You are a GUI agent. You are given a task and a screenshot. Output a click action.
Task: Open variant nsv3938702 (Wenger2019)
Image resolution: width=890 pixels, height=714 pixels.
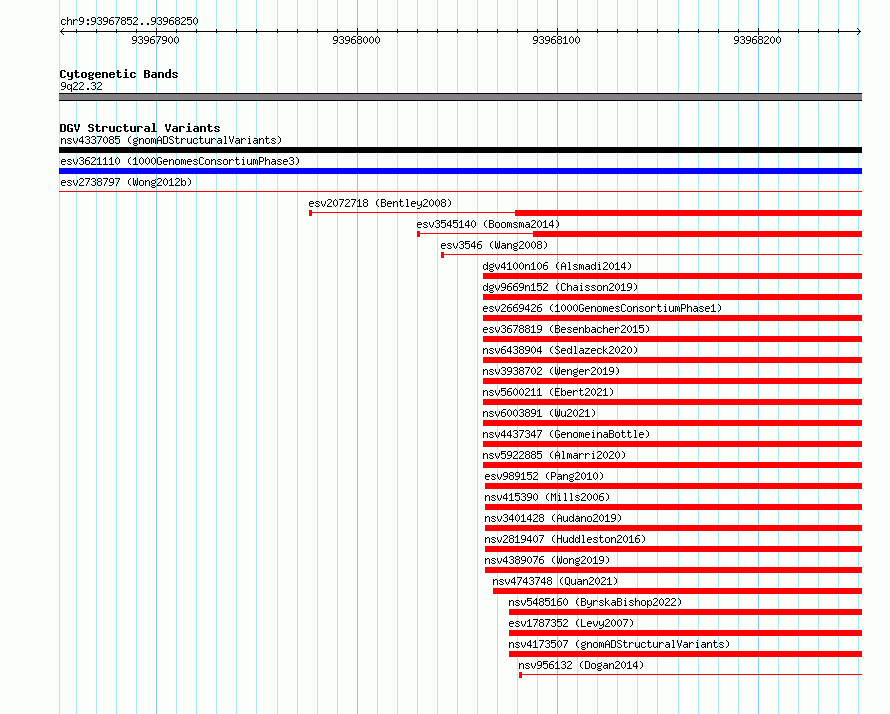pyautogui.click(x=551, y=371)
